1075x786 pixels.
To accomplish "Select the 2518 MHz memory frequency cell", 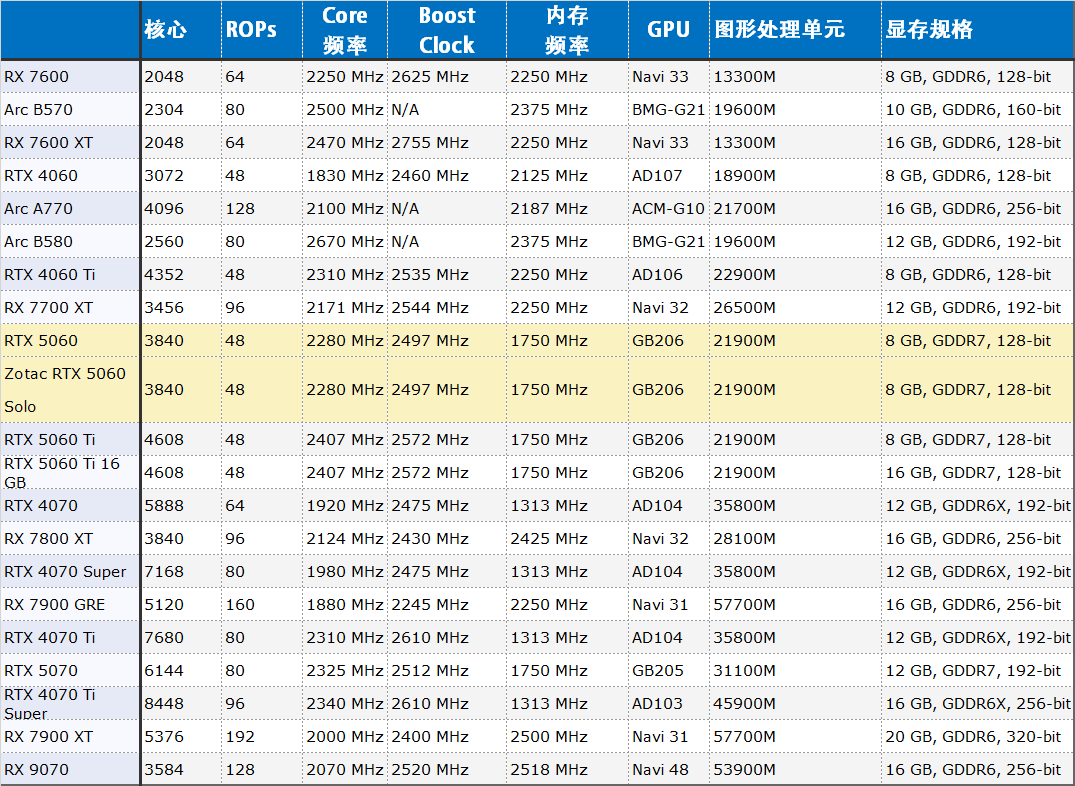I will tap(548, 770).
